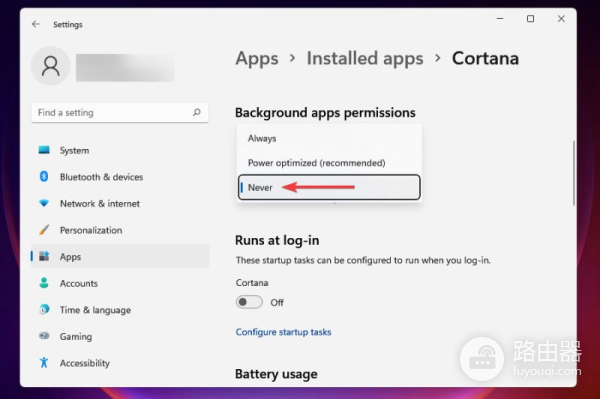Open Configure startup tasks link

pyautogui.click(x=283, y=332)
